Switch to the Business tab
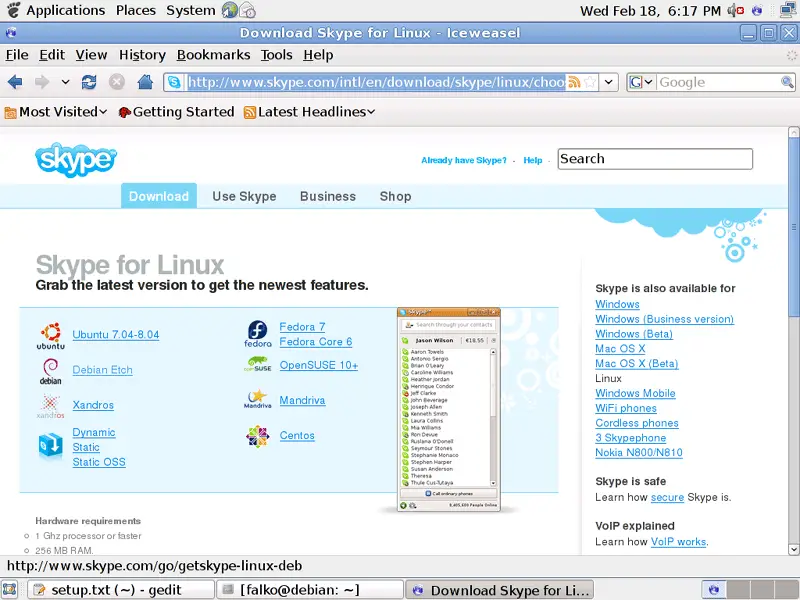Image resolution: width=800 pixels, height=600 pixels. [328, 196]
